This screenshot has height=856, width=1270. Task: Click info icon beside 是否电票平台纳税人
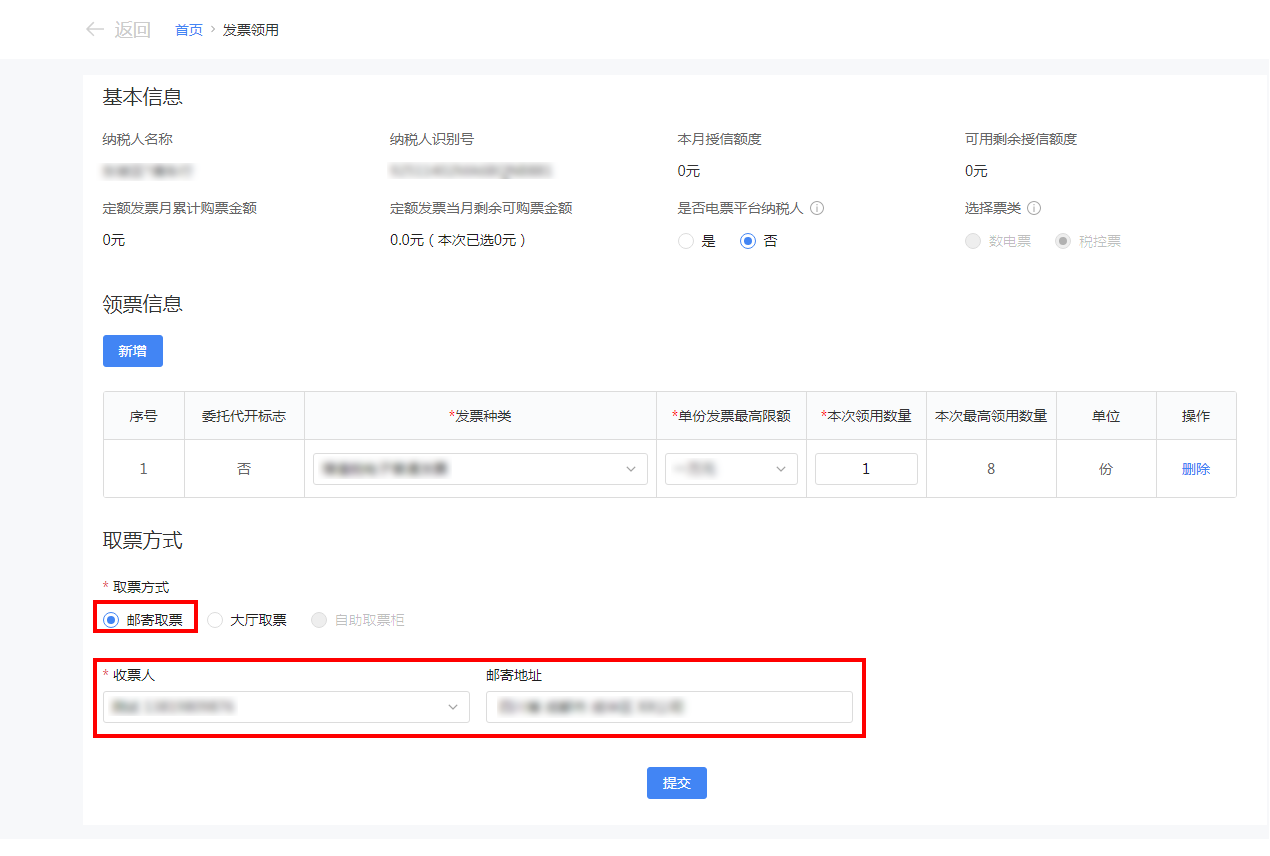pos(817,209)
